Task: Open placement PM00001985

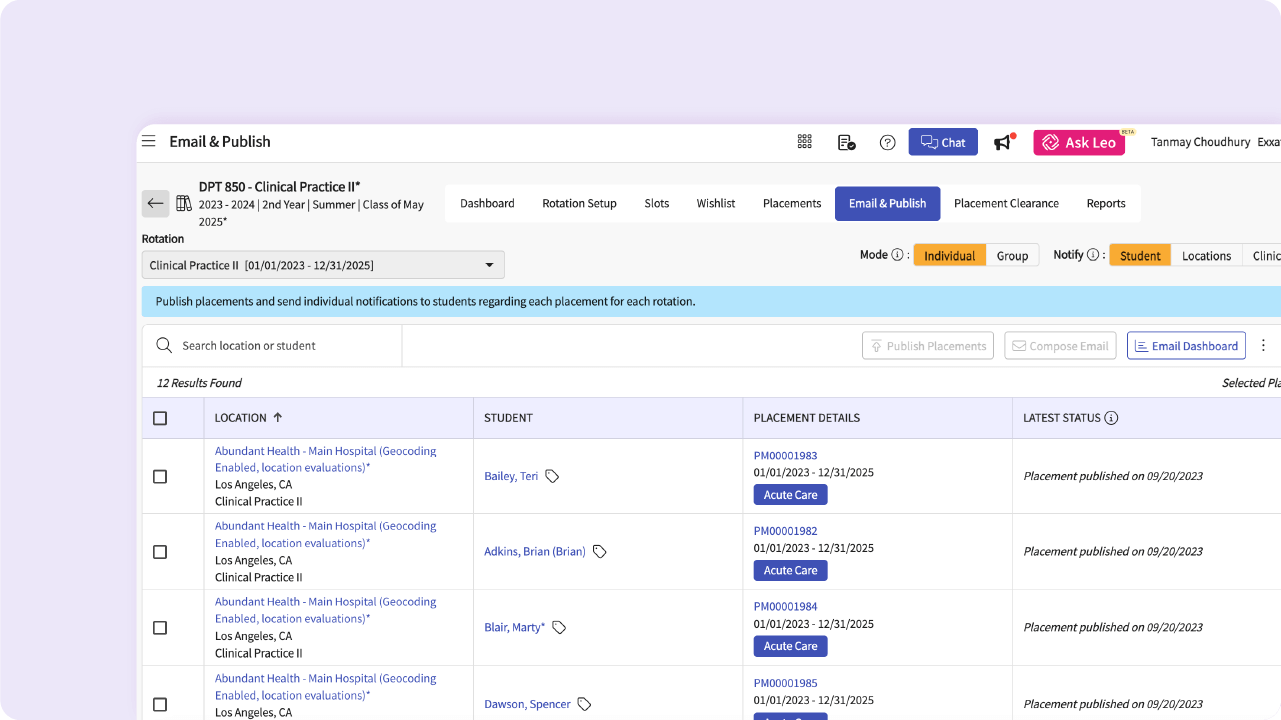Action: pyautogui.click(x=785, y=683)
